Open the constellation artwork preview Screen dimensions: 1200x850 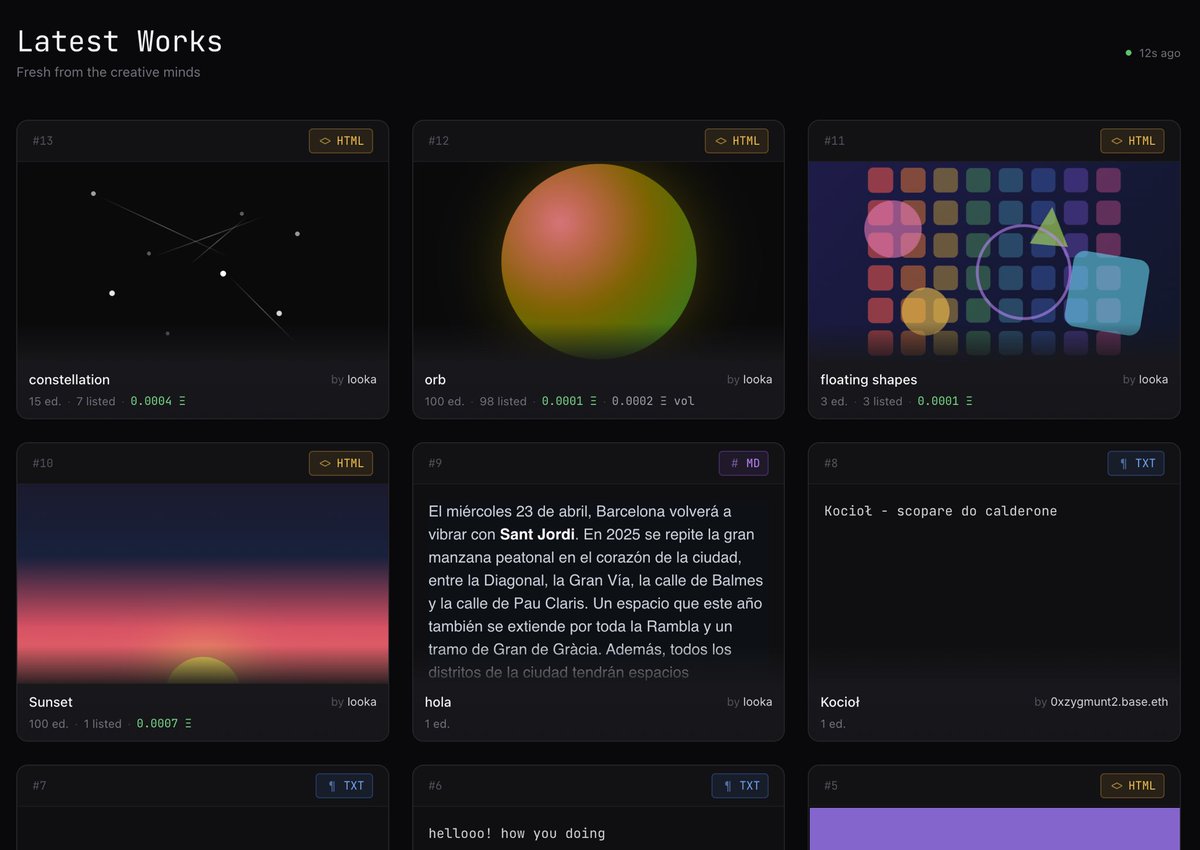[x=203, y=260]
